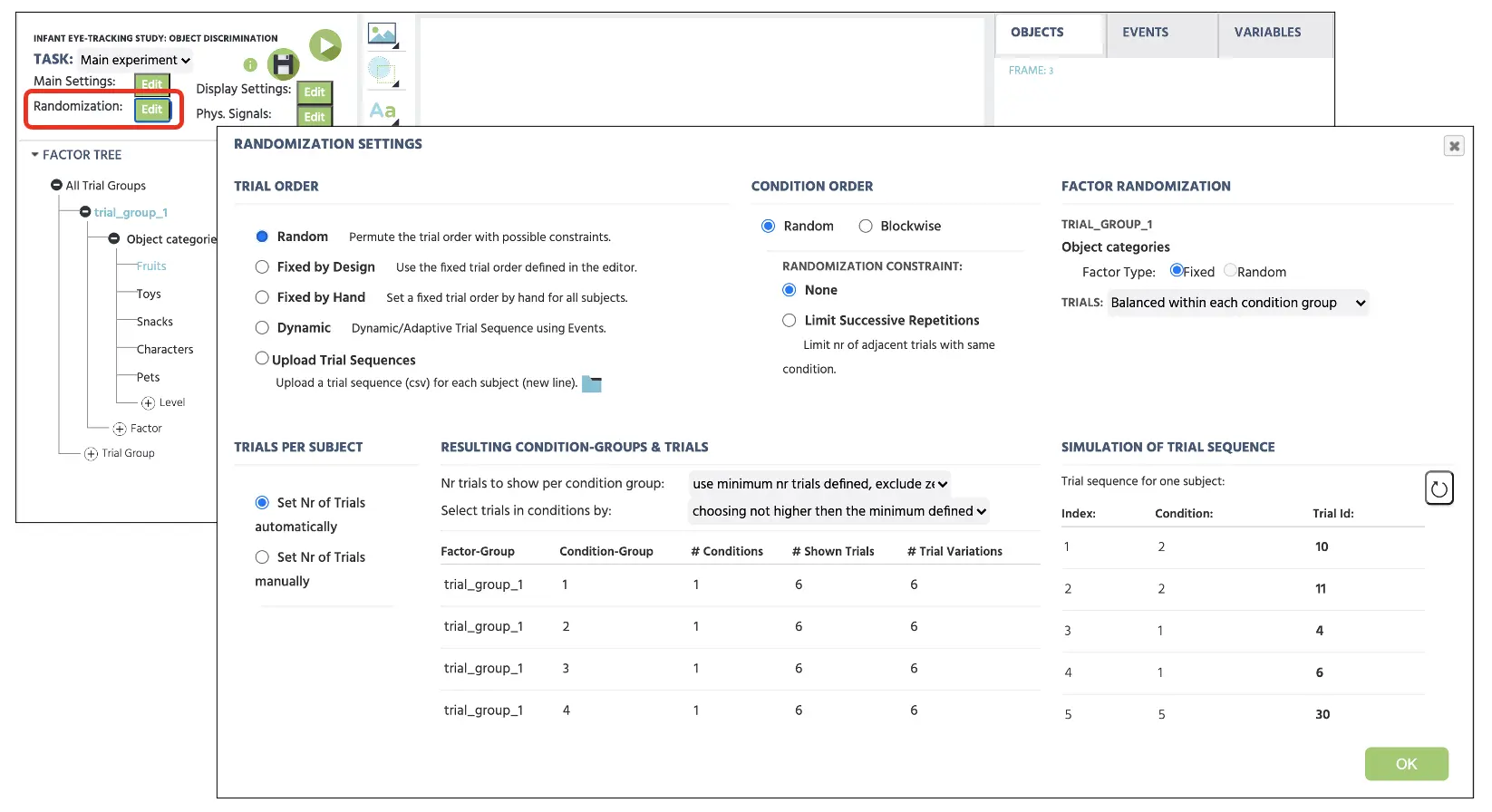This screenshot has height=812, width=1492.
Task: Click Edit next to Phys. Signals
Action: (315, 116)
